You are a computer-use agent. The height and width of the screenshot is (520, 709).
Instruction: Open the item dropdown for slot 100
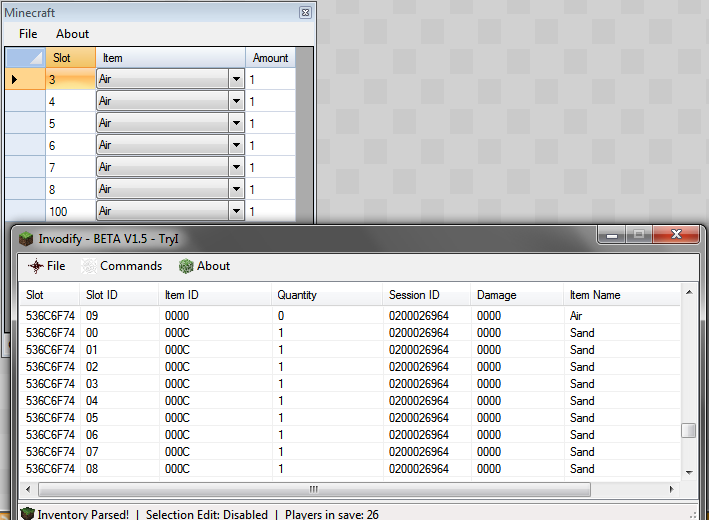pyautogui.click(x=236, y=211)
